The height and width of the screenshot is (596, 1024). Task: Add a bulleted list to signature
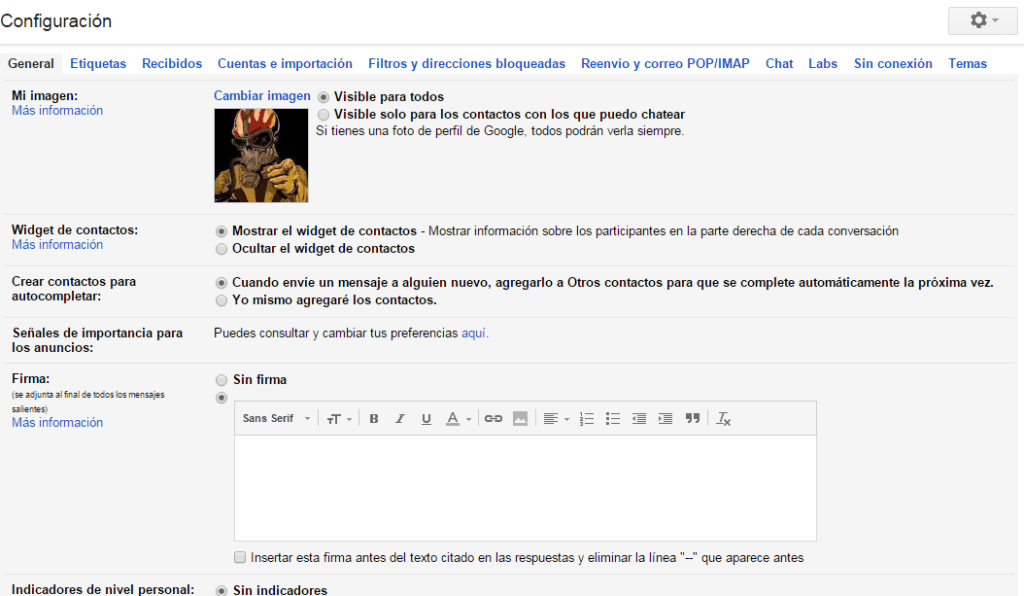click(613, 419)
